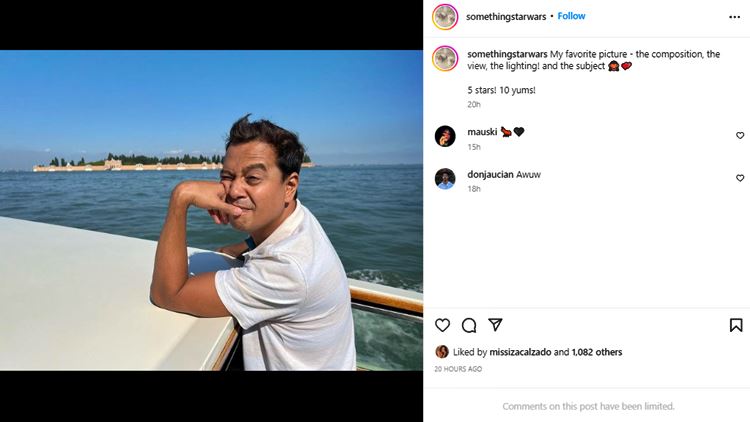Open donjaucian's profile avatar
Image resolution: width=750 pixels, height=422 pixels.
point(445,178)
